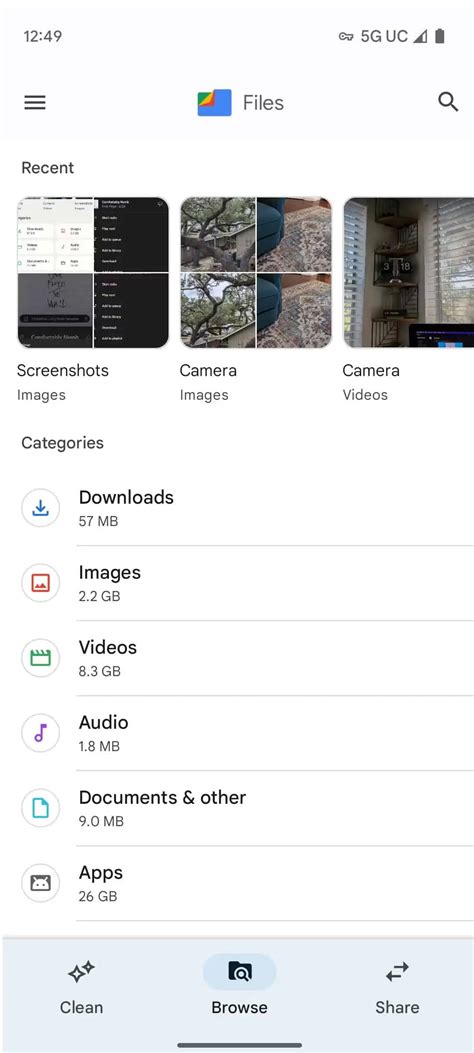The height and width of the screenshot is (1053, 474).
Task: Tap the search magnifier icon
Action: (448, 102)
